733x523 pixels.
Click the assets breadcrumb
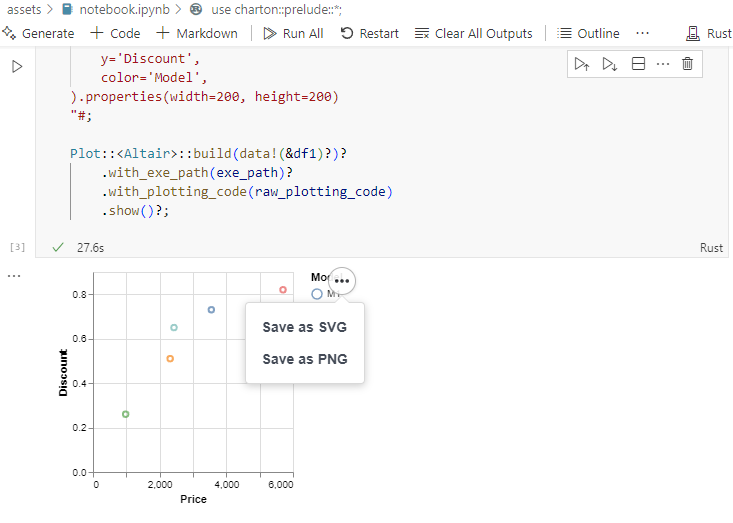24,9
